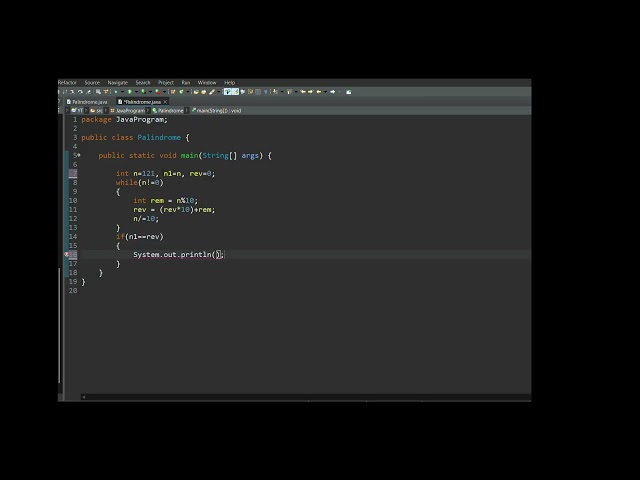Viewport: 640px width, 480px height.
Task: Open the Refactor menu
Action: tap(67, 82)
